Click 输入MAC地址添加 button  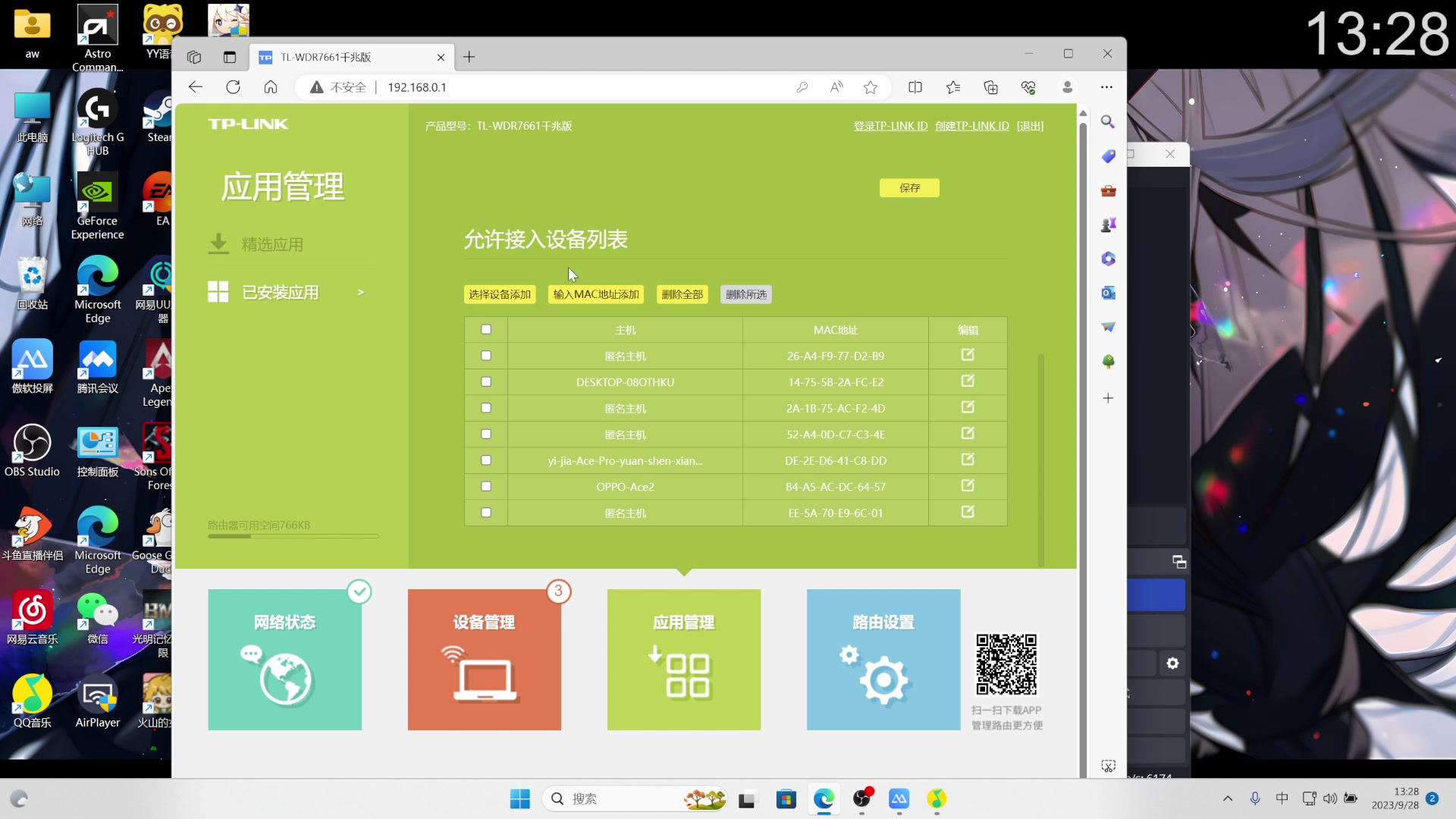pyautogui.click(x=596, y=294)
